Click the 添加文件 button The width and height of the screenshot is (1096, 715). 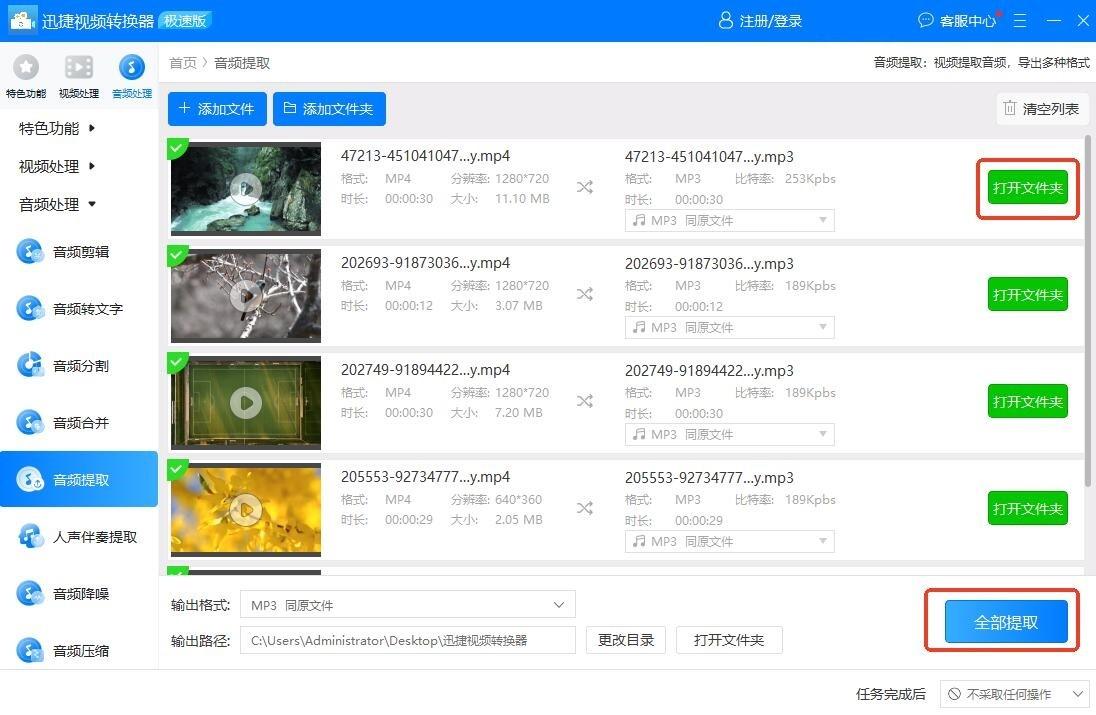pos(217,109)
